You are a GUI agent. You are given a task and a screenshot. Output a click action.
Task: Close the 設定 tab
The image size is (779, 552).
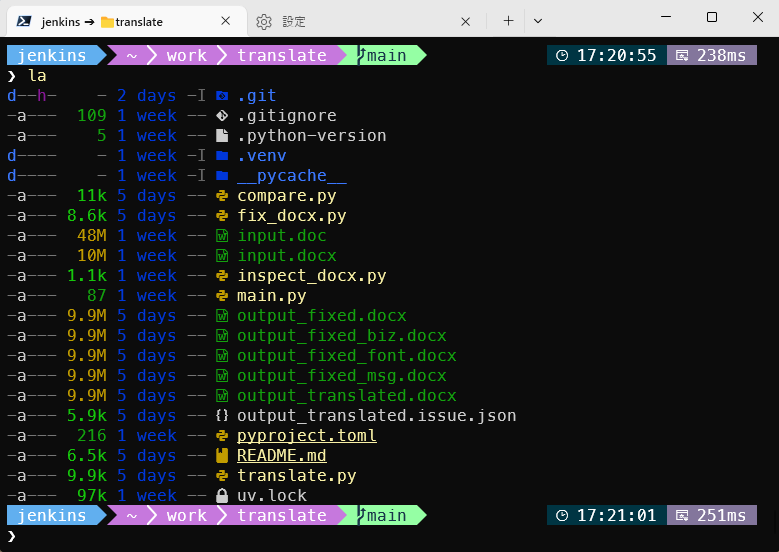465,21
